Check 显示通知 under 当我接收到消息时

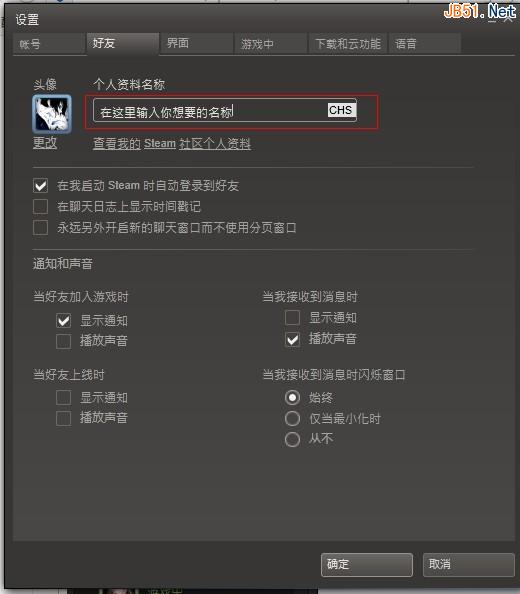(x=292, y=317)
